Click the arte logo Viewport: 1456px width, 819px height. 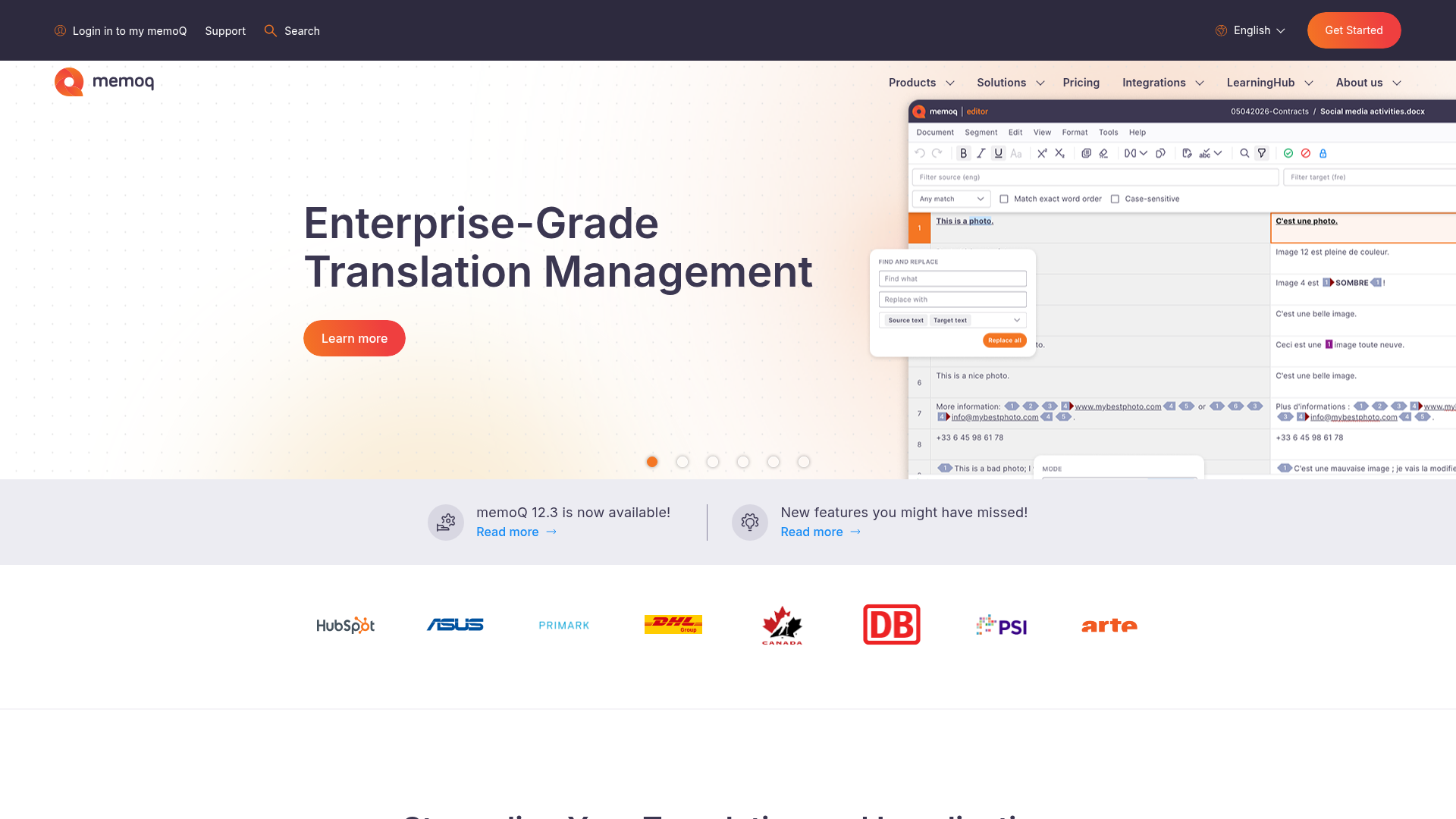[x=1109, y=626]
